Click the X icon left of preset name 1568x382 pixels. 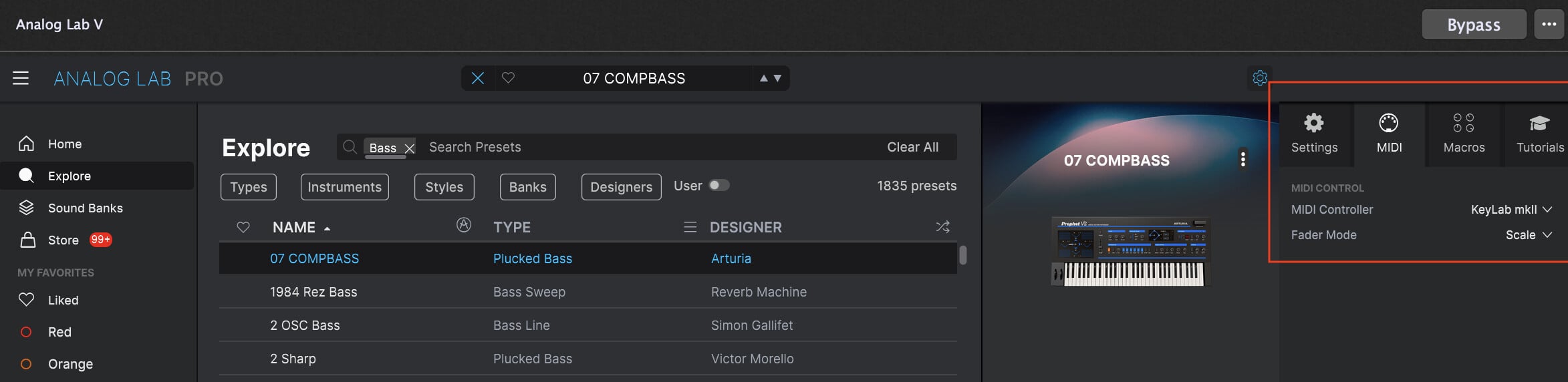(478, 78)
